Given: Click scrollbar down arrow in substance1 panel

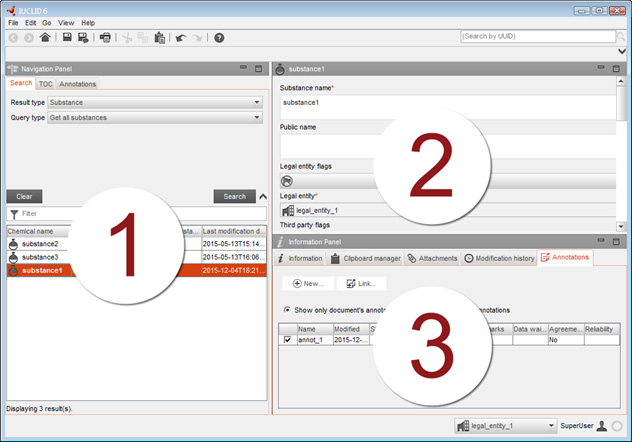Looking at the screenshot, I should [621, 226].
